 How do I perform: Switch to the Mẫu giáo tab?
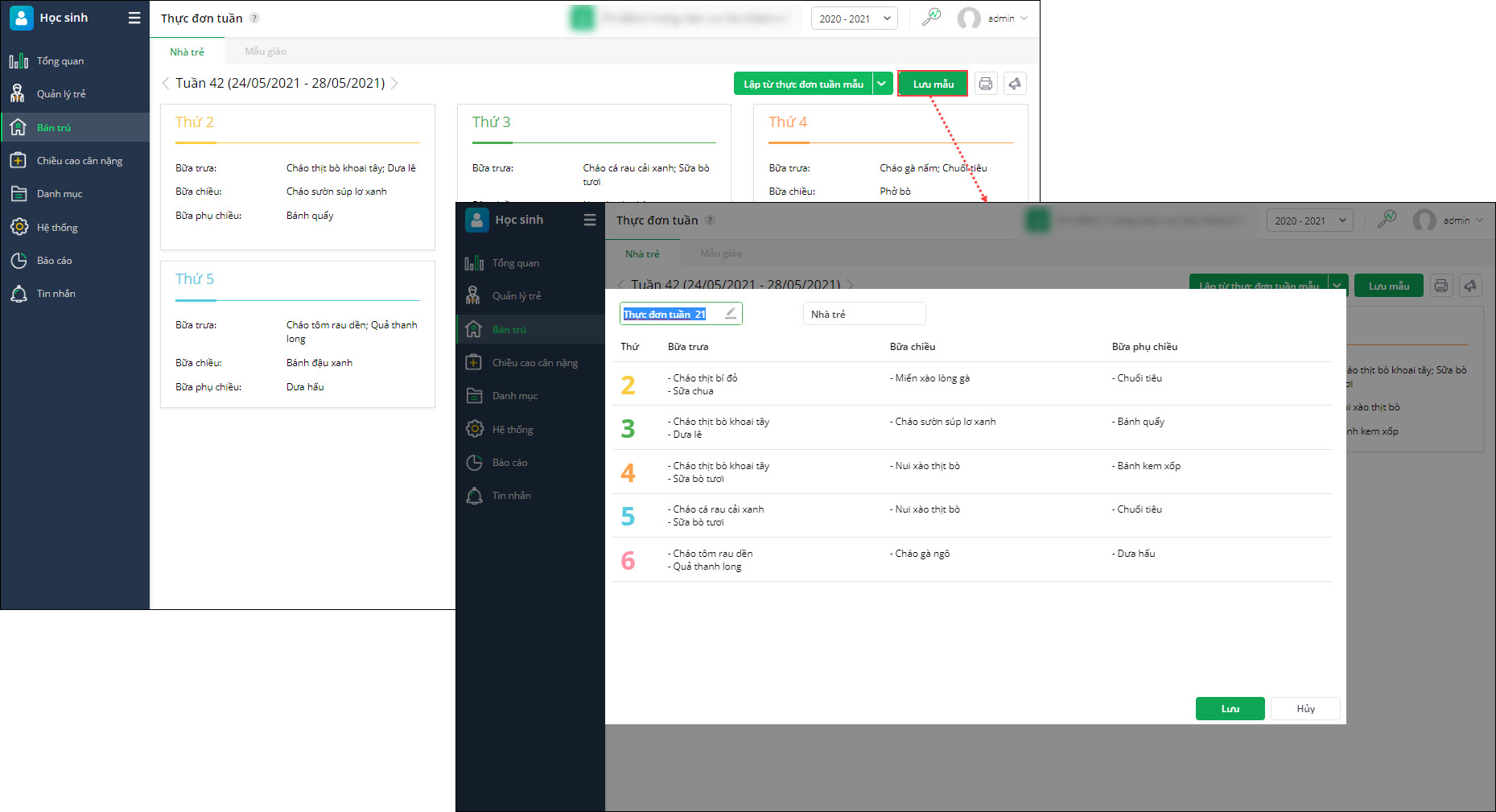(266, 52)
